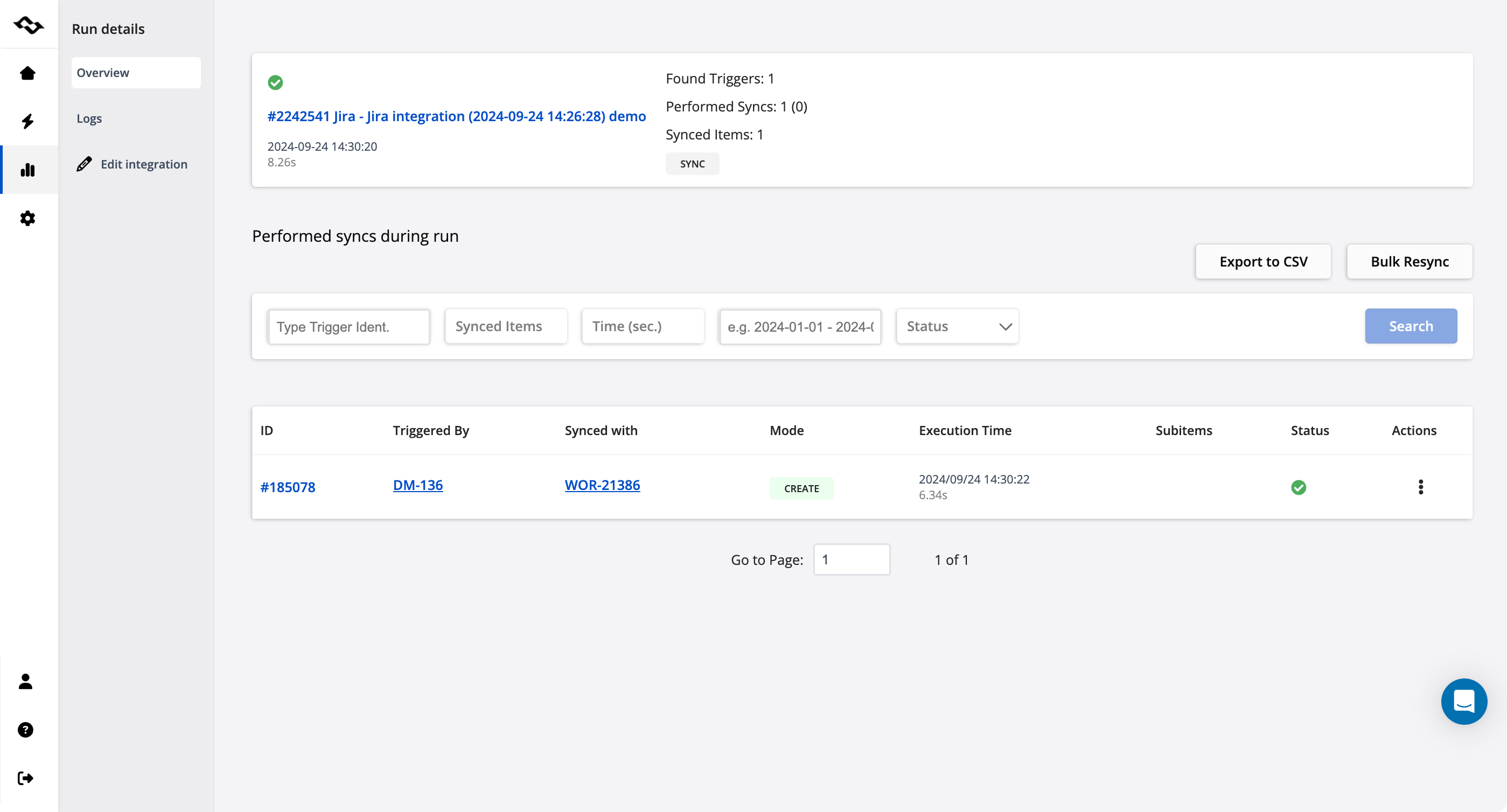Viewport: 1507px width, 812px height.
Task: Open the settings gear icon
Action: (27, 218)
